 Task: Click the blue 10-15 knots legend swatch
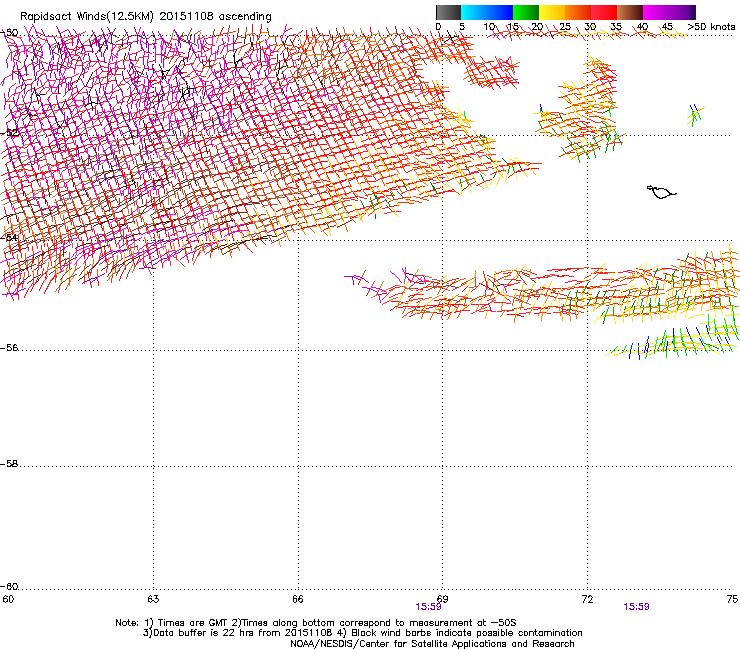tap(500, 12)
